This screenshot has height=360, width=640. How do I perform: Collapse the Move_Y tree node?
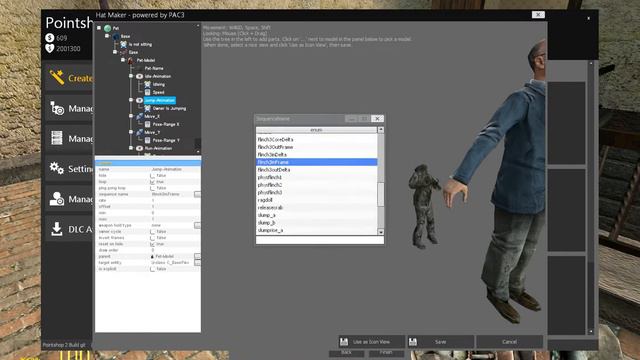point(131,132)
